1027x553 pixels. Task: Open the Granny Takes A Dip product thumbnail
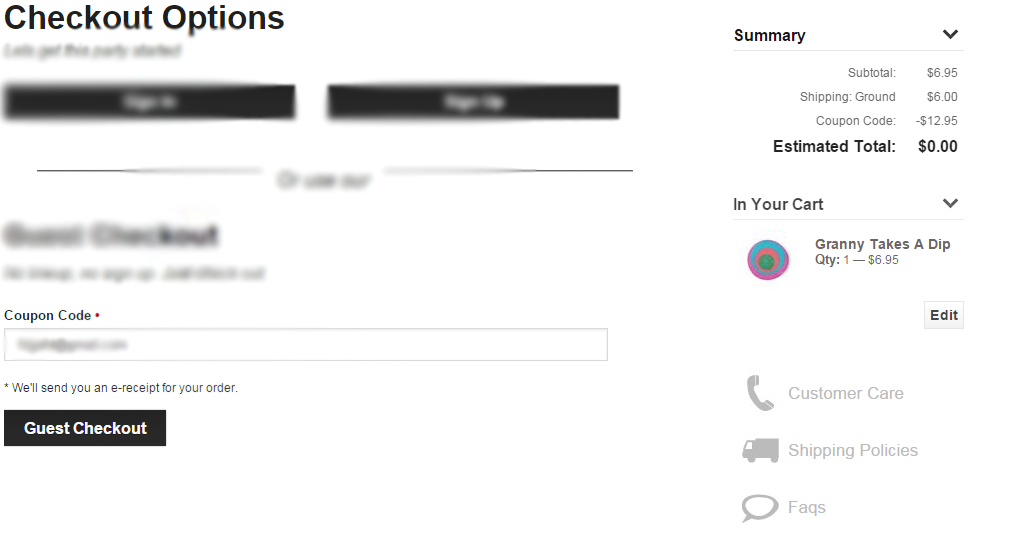768,259
